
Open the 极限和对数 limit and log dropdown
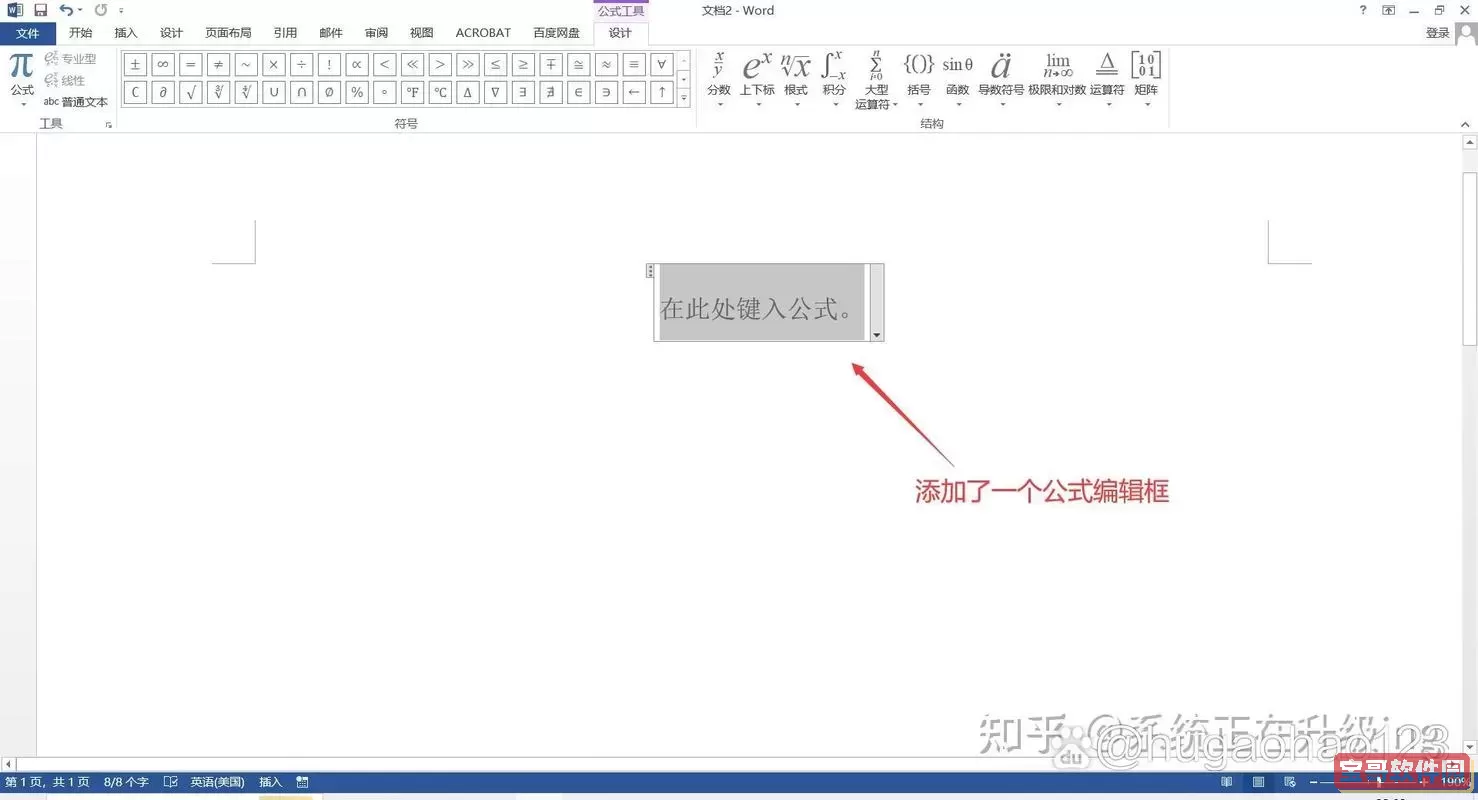pyautogui.click(x=1057, y=80)
